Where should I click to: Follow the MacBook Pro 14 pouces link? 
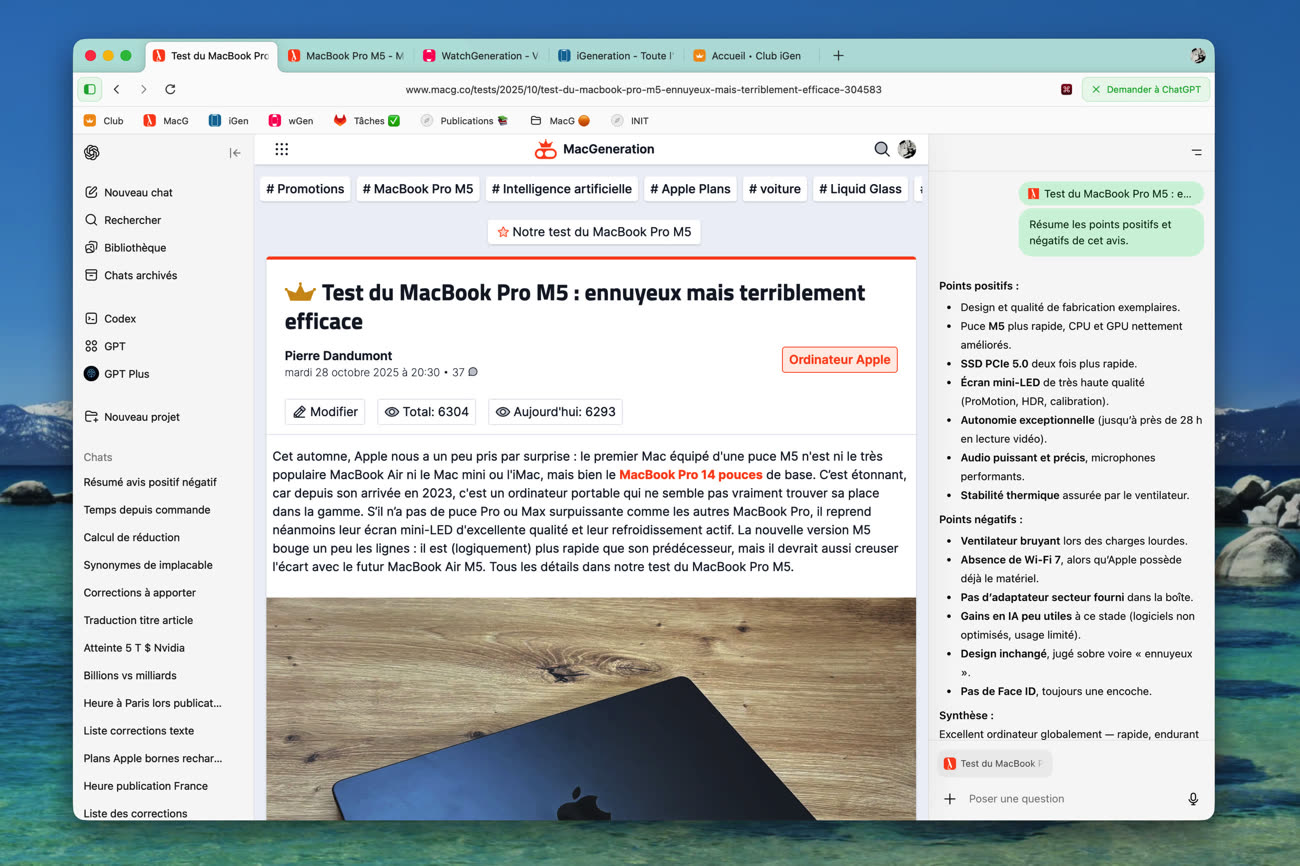tap(690, 475)
